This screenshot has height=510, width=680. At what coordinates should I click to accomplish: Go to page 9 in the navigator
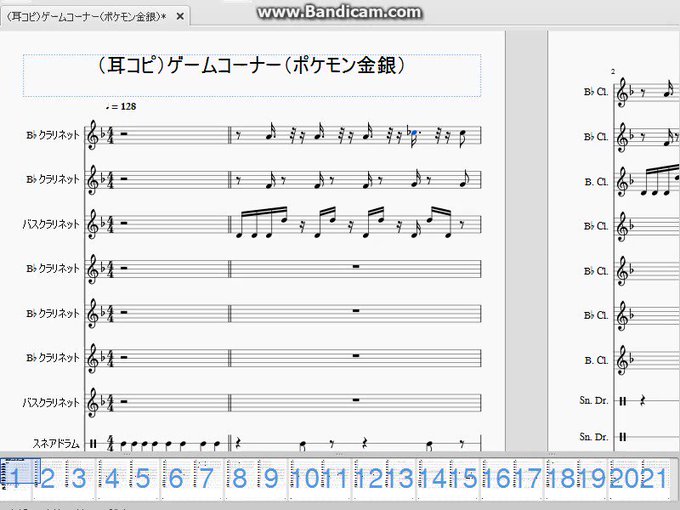point(271,479)
